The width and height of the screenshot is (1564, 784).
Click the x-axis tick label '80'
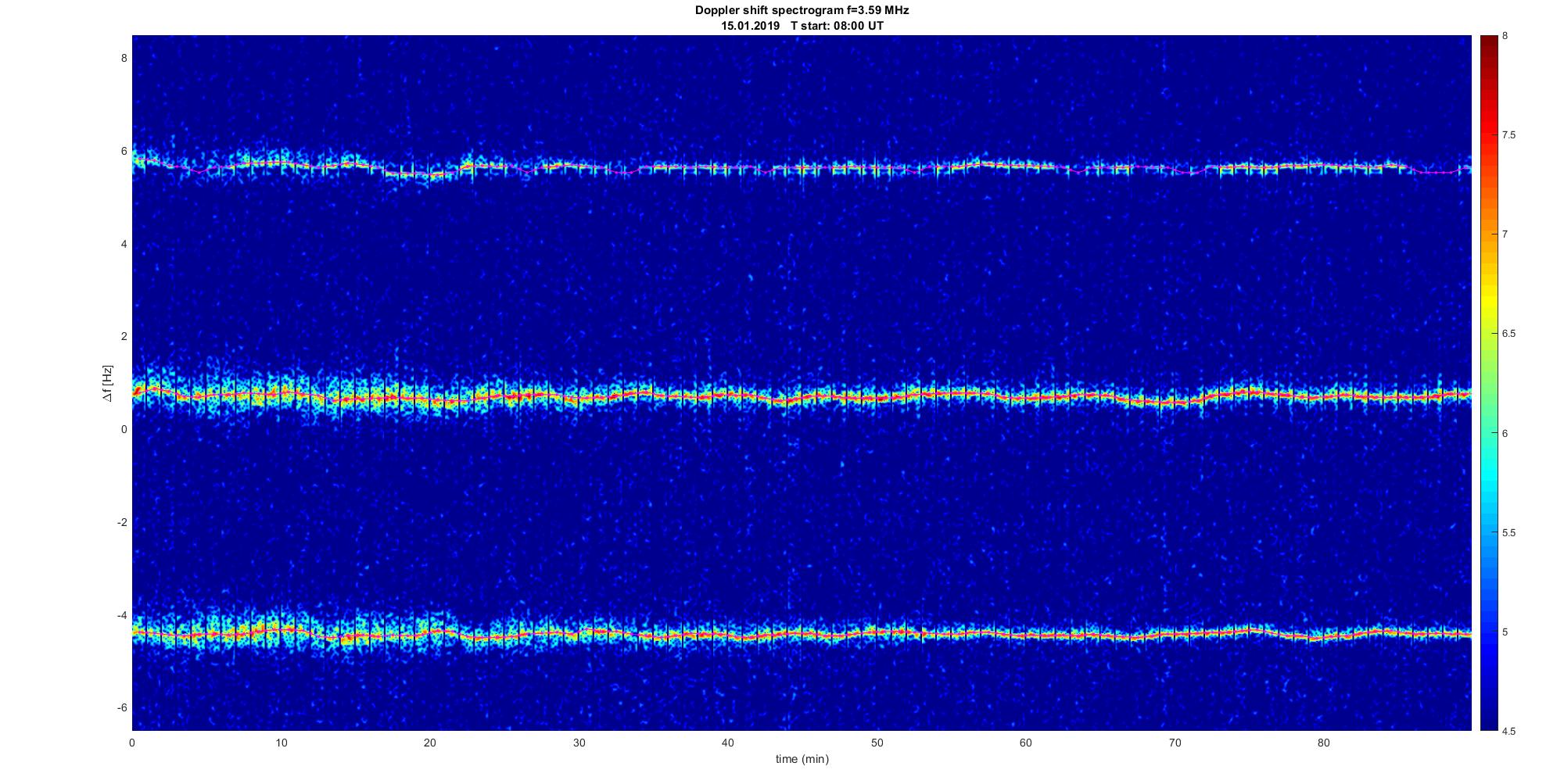point(1323,743)
